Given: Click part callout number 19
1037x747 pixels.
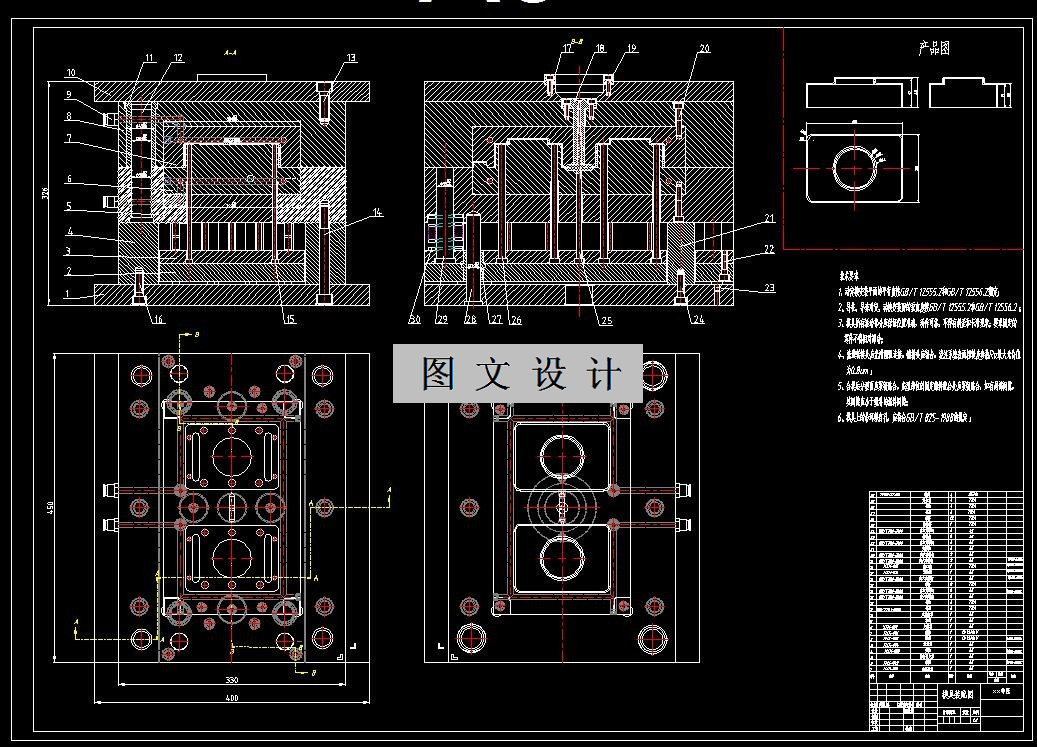Looking at the screenshot, I should [x=632, y=48].
